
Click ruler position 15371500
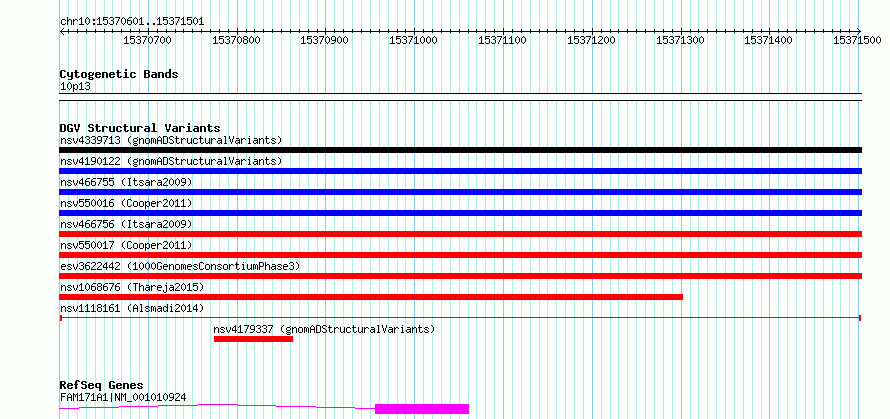[x=857, y=40]
